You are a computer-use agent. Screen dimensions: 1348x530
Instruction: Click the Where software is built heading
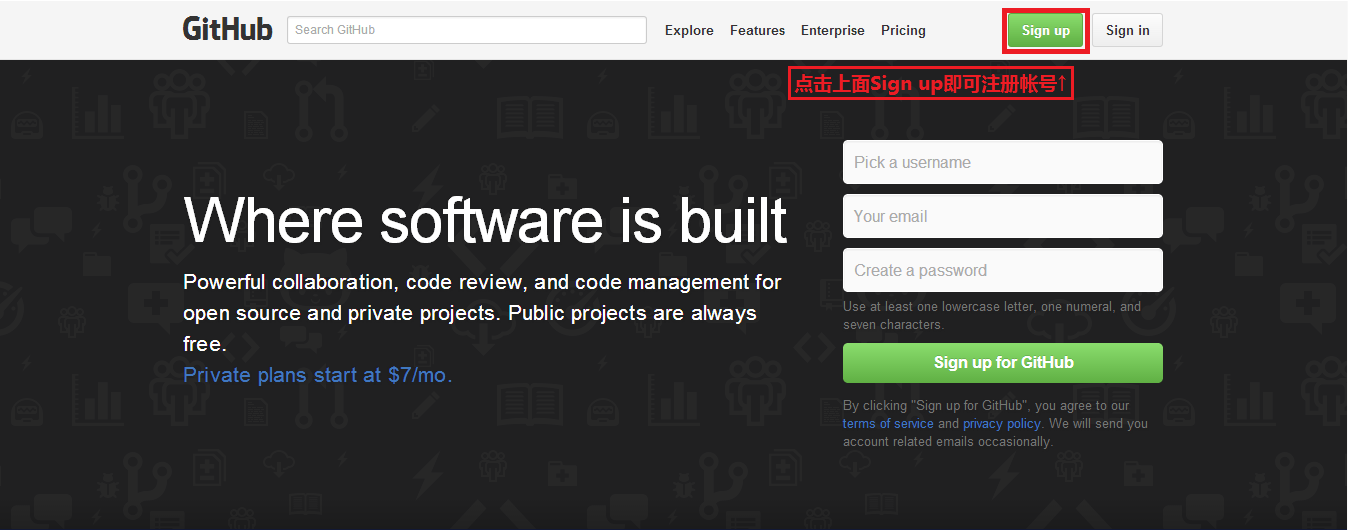tap(485, 220)
